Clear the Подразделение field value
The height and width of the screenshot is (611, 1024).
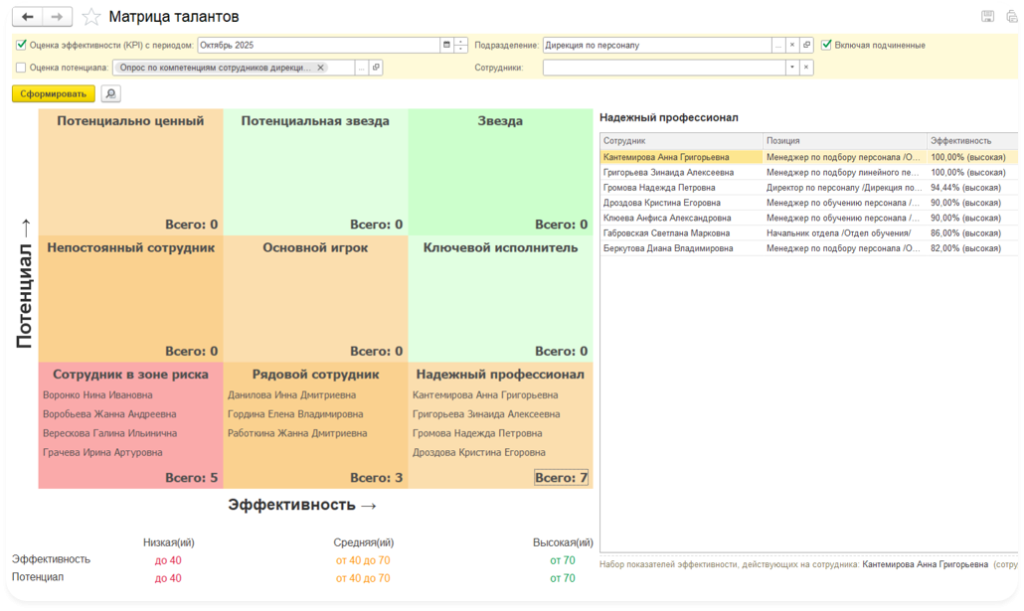point(792,45)
